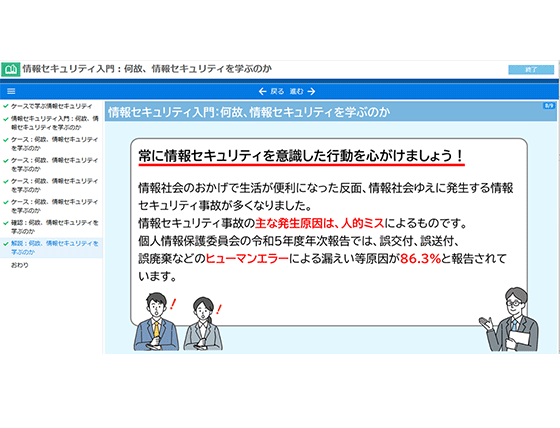Click the red text 主な発生原因は、人的ミス
The height and width of the screenshot is (428, 560).
[319, 224]
